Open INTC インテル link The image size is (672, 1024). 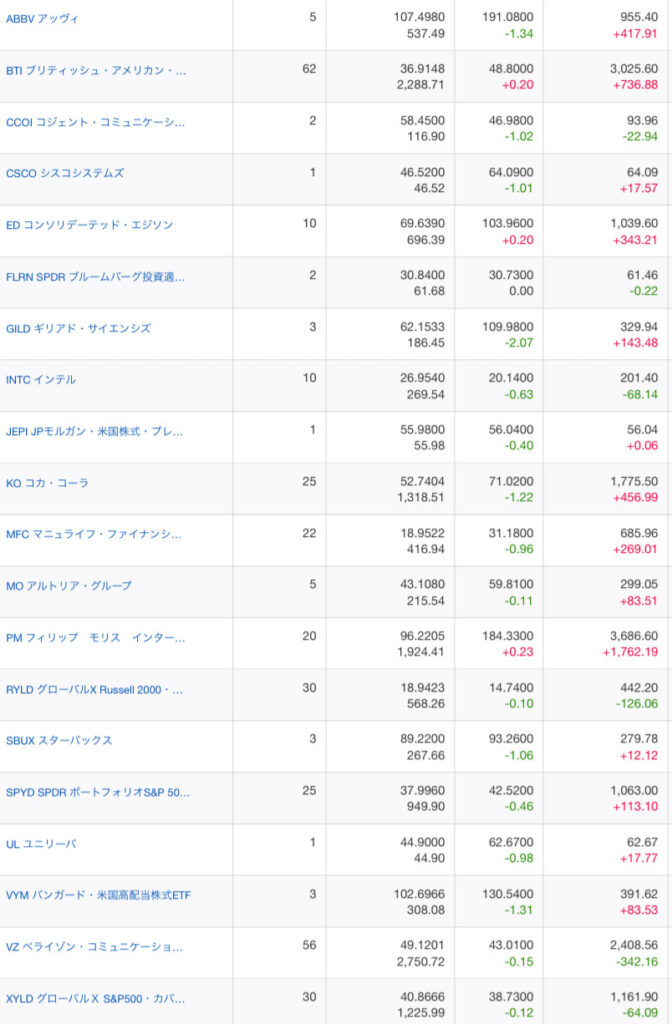(x=40, y=379)
